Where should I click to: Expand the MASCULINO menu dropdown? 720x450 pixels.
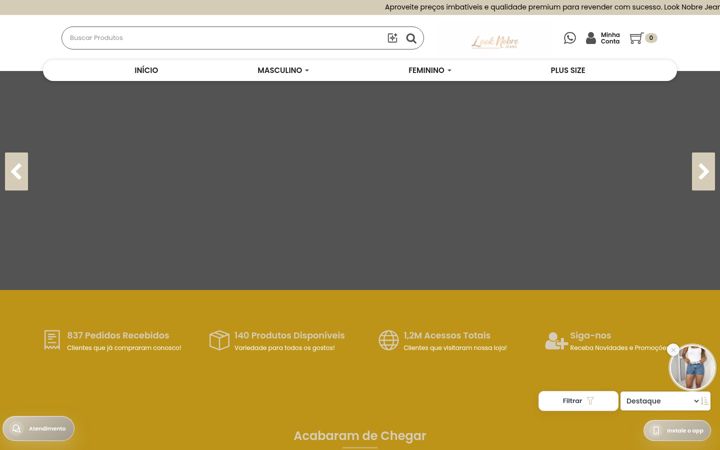(x=283, y=70)
